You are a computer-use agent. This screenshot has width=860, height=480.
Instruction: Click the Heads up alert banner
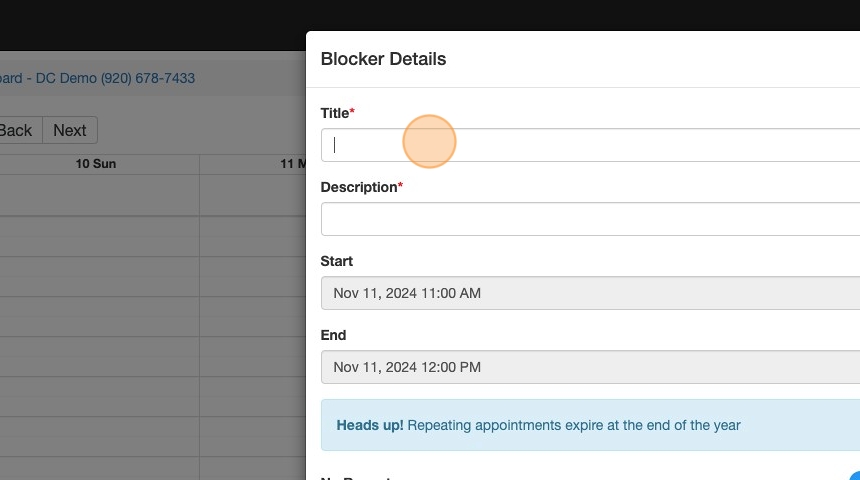(x=590, y=425)
